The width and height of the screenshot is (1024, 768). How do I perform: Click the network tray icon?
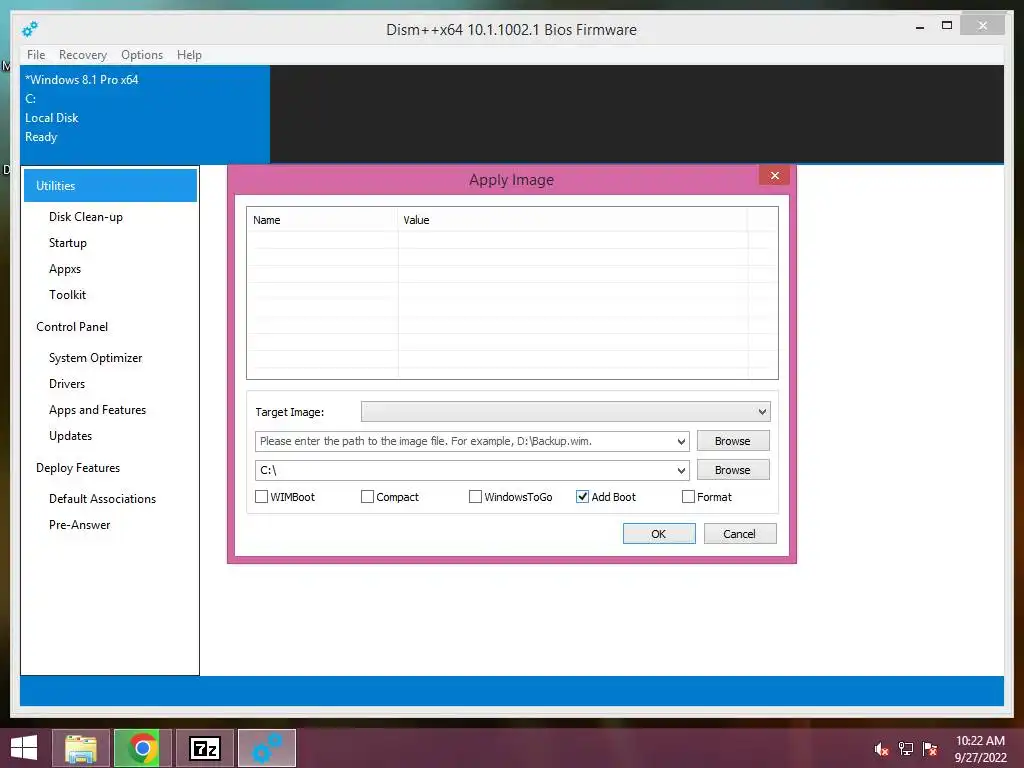point(906,749)
